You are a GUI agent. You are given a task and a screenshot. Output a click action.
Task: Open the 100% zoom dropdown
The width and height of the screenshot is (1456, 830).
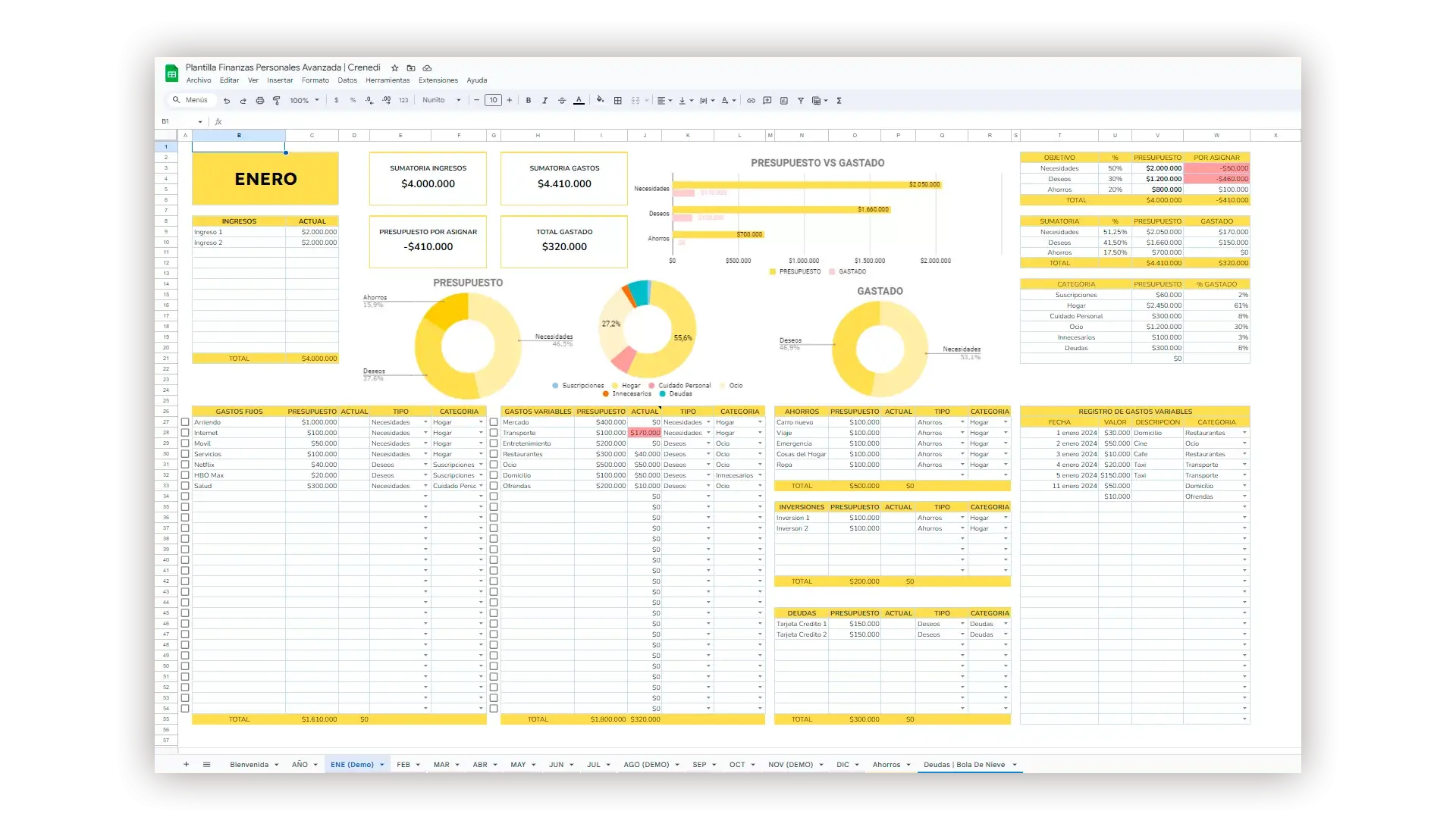304,100
